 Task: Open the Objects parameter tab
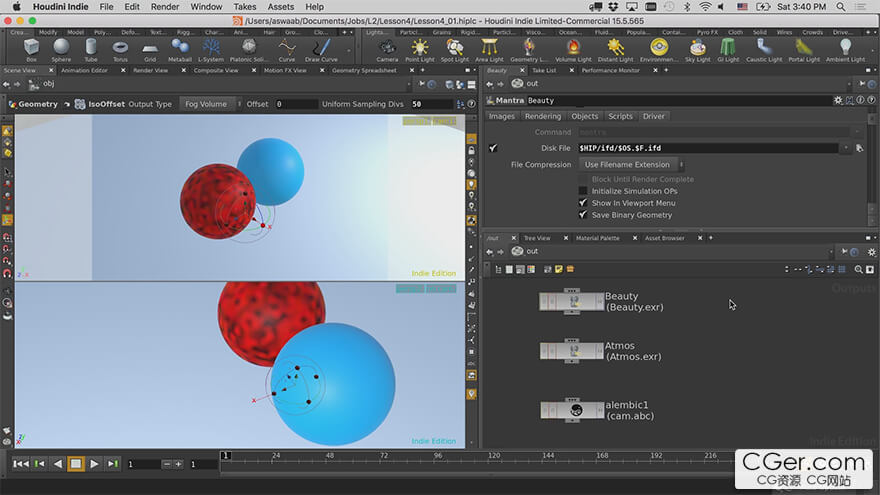click(584, 116)
